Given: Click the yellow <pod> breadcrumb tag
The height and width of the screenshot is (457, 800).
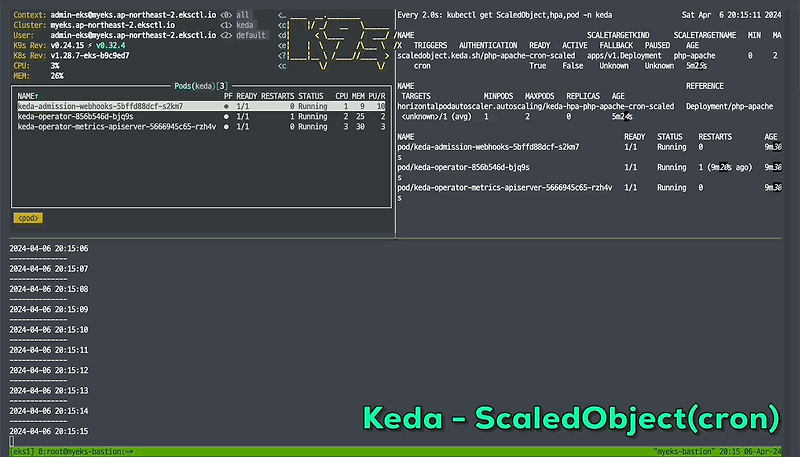Looking at the screenshot, I should click(28, 218).
